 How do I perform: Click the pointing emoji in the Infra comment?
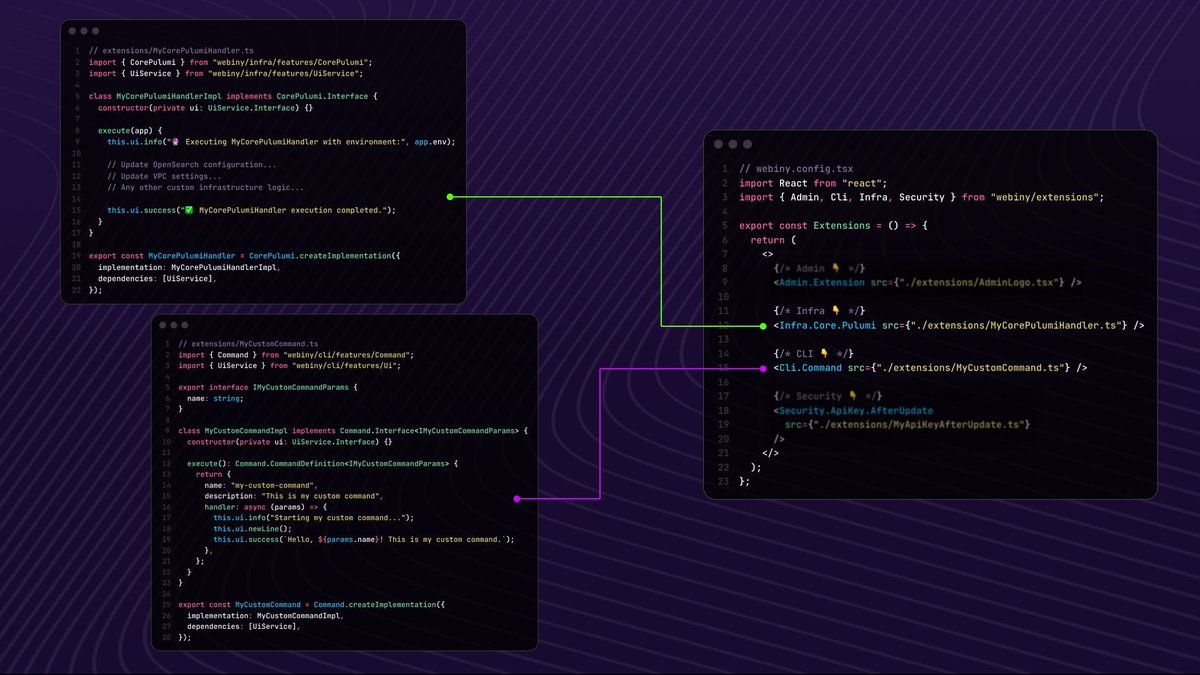(838, 311)
